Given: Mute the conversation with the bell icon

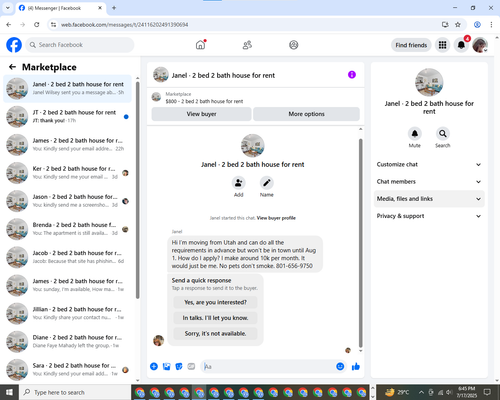Looking at the screenshot, I should 415,134.
